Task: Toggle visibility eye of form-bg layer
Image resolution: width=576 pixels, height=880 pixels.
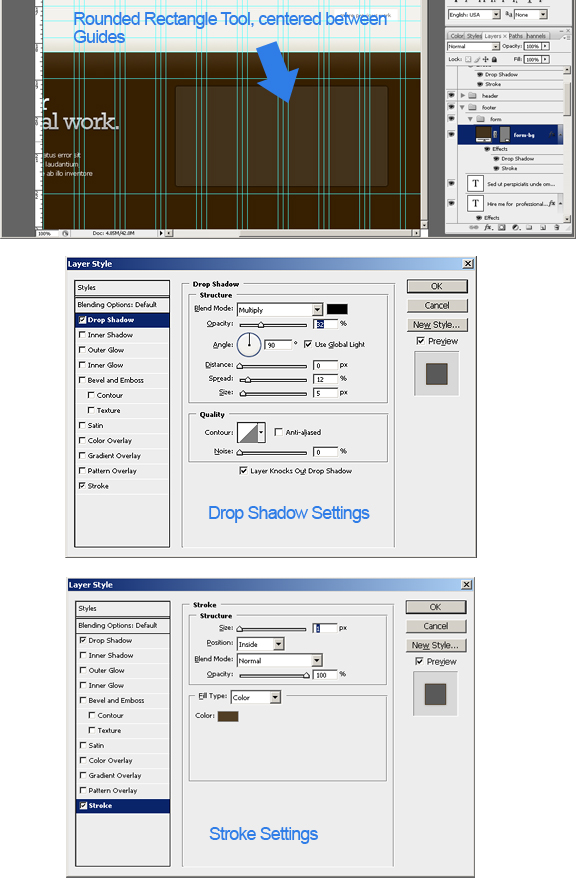Action: tap(451, 134)
